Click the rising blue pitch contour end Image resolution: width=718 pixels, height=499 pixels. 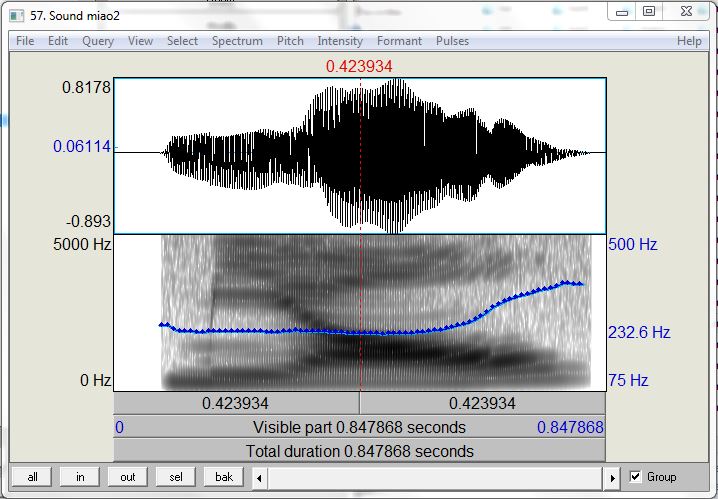581,284
